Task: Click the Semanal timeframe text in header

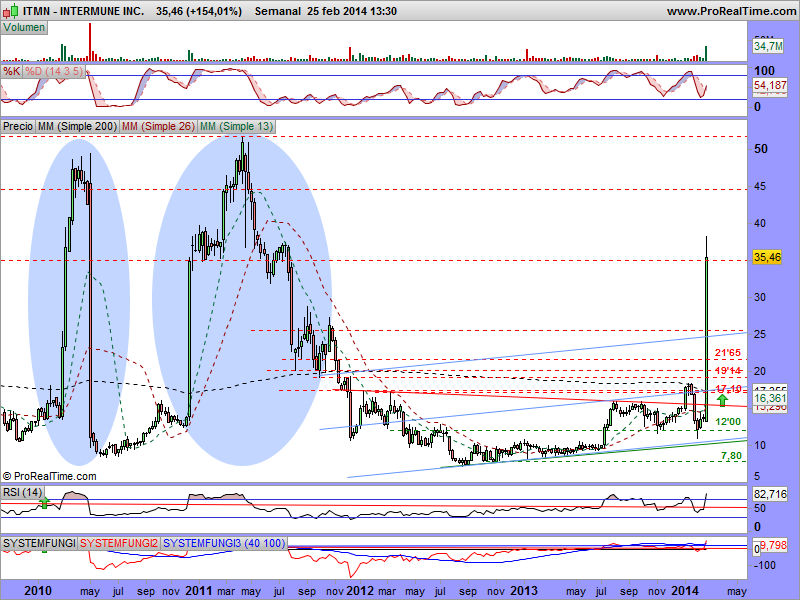Action: [278, 11]
